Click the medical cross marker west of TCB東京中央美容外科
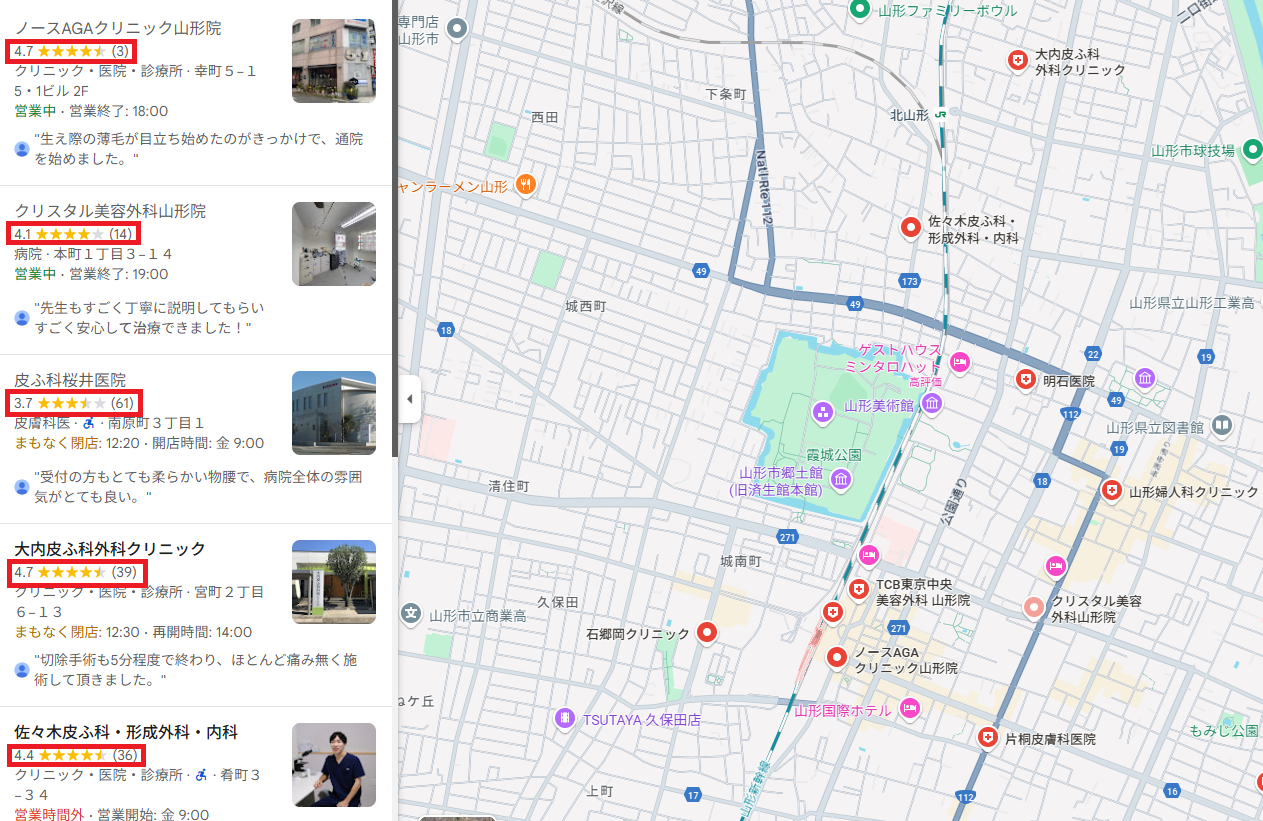Screen dimensions: 1263x821 point(832,611)
